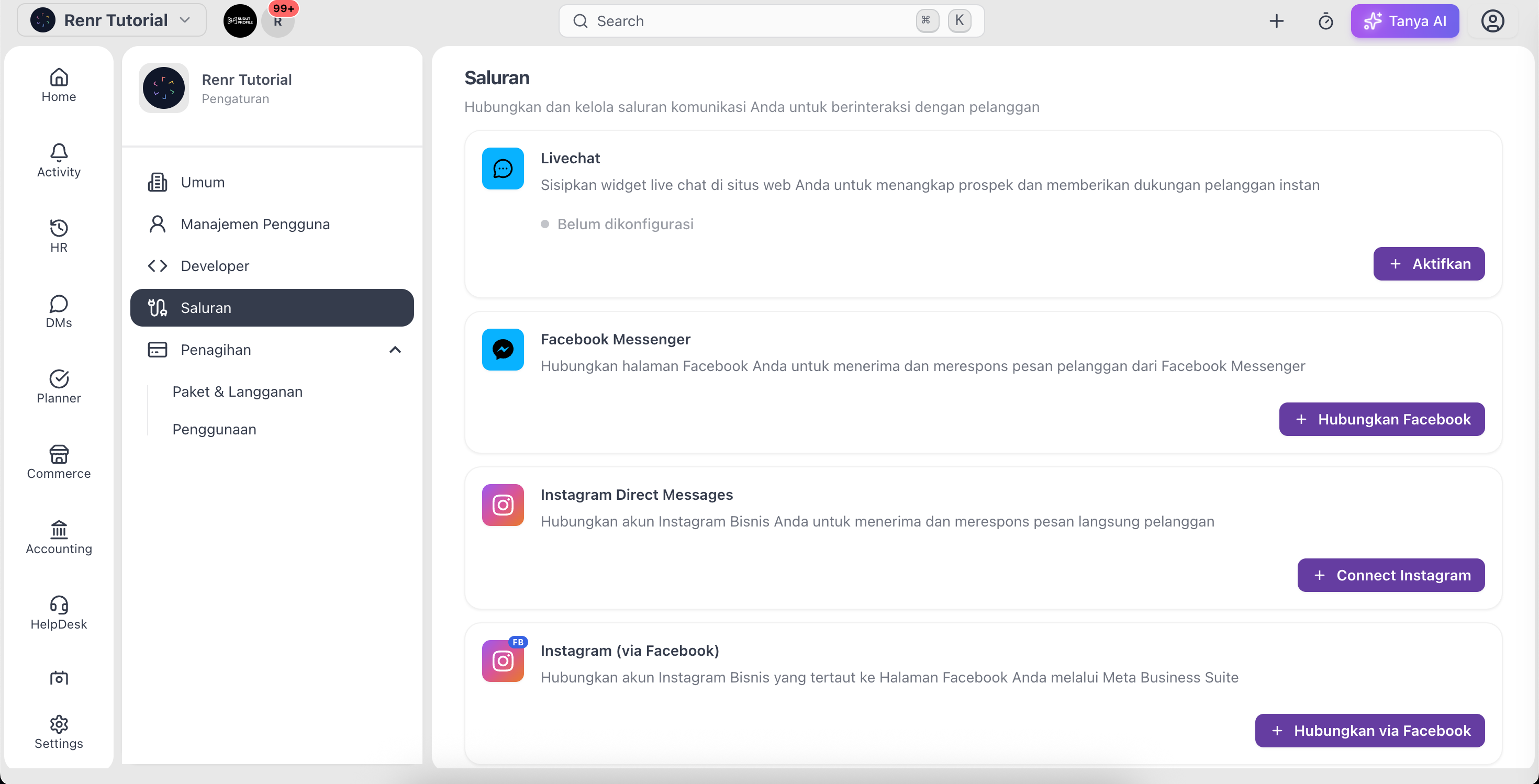The height and width of the screenshot is (784, 1539).
Task: Start the timer stopwatch icon
Action: [x=1325, y=21]
